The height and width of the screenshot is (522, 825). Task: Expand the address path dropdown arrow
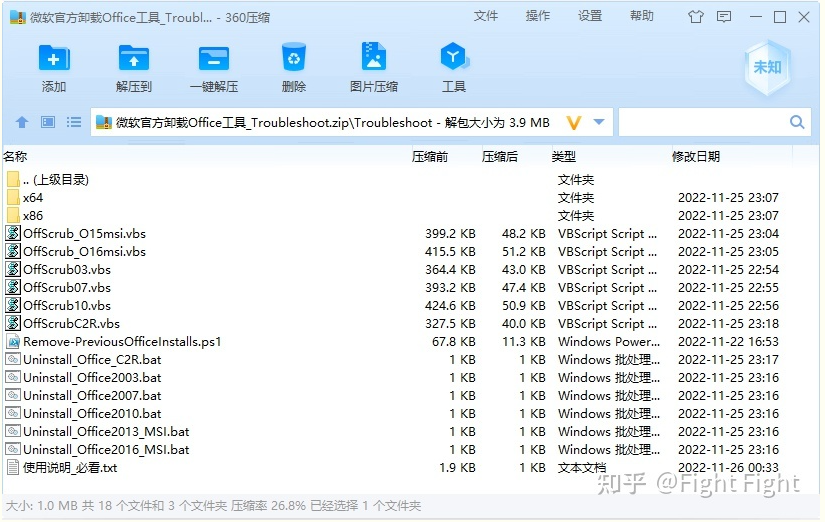point(599,122)
